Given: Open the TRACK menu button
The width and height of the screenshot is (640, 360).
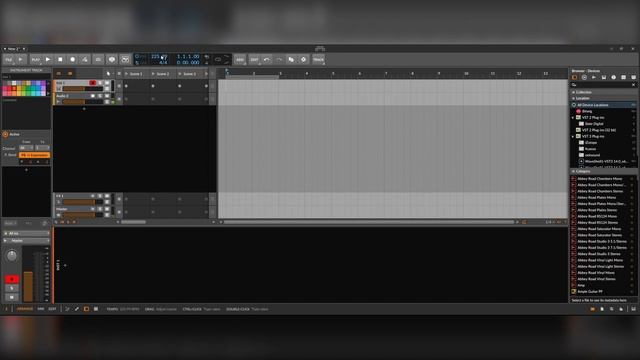Looking at the screenshot, I should [318, 60].
